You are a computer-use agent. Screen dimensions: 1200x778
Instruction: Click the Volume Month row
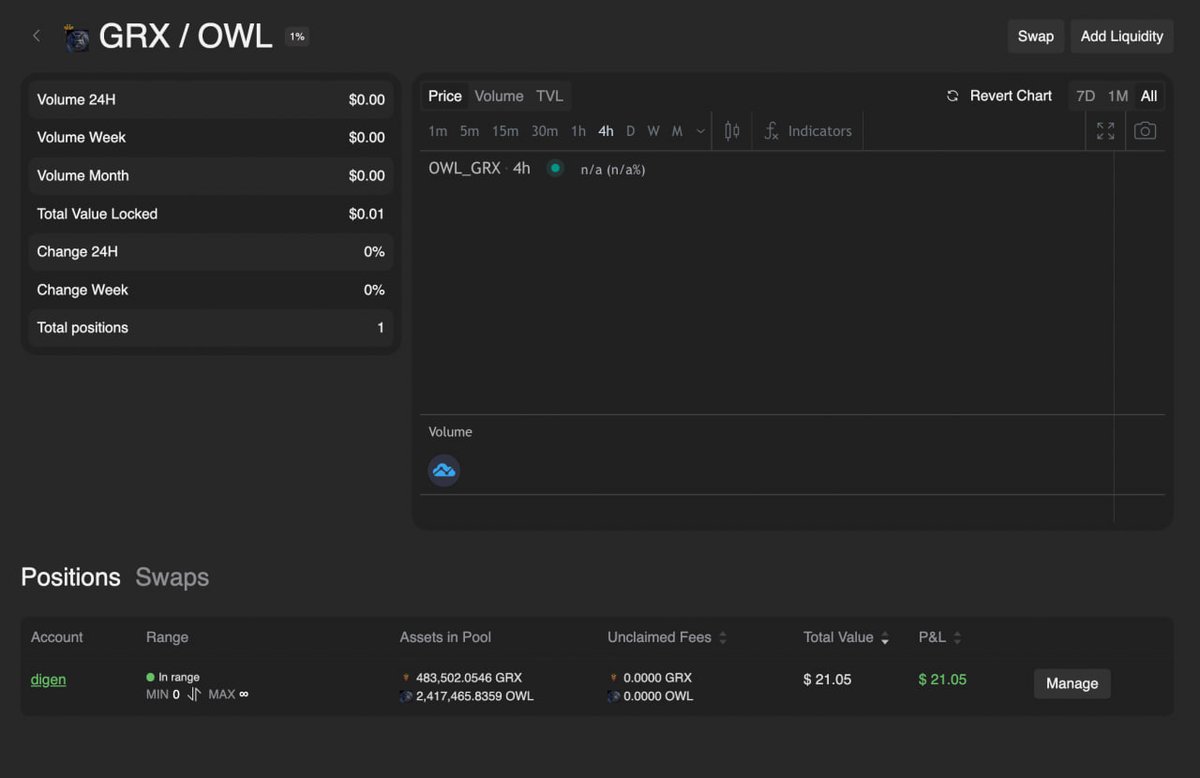click(211, 176)
